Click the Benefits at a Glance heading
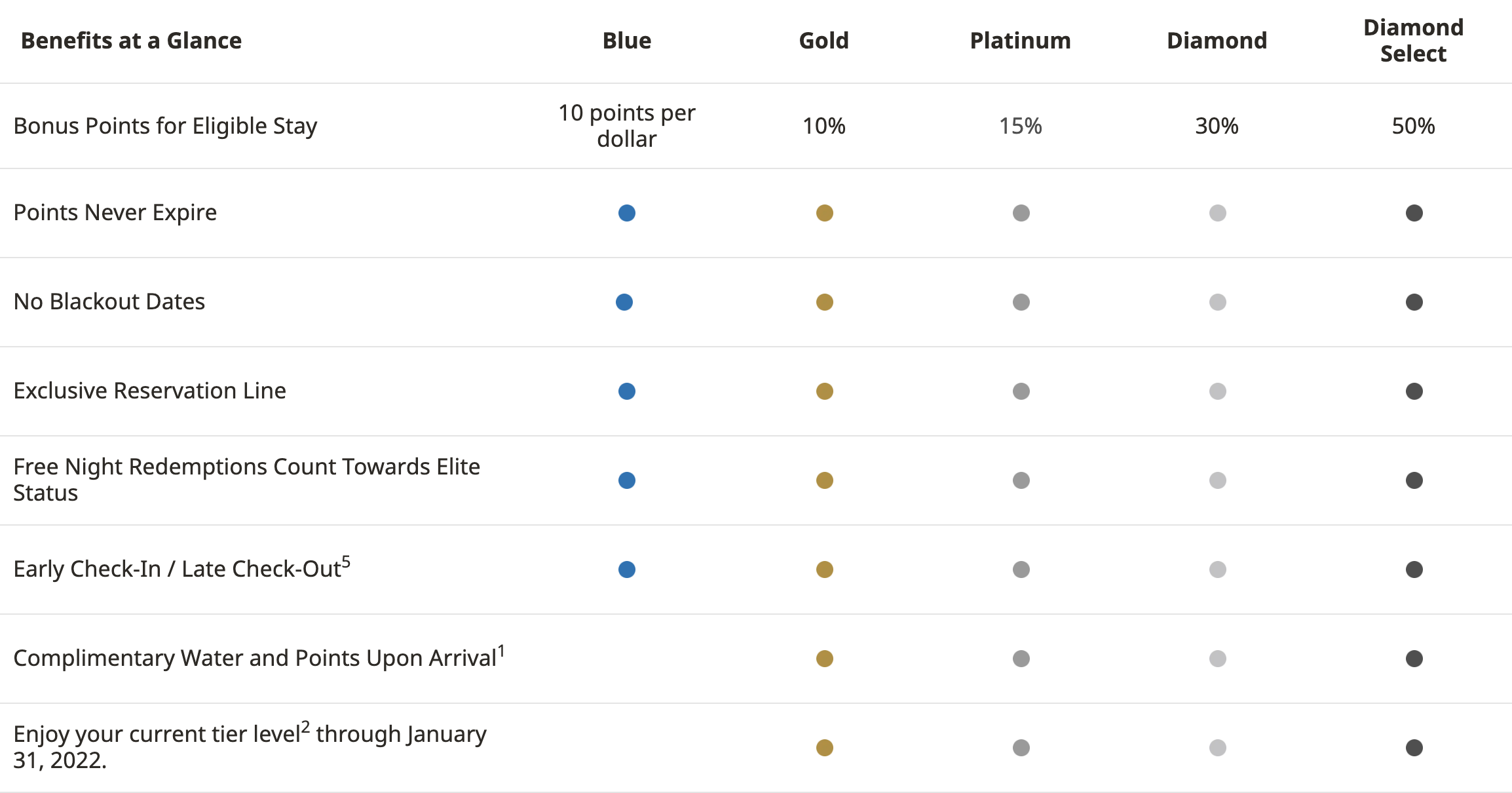 [132, 41]
